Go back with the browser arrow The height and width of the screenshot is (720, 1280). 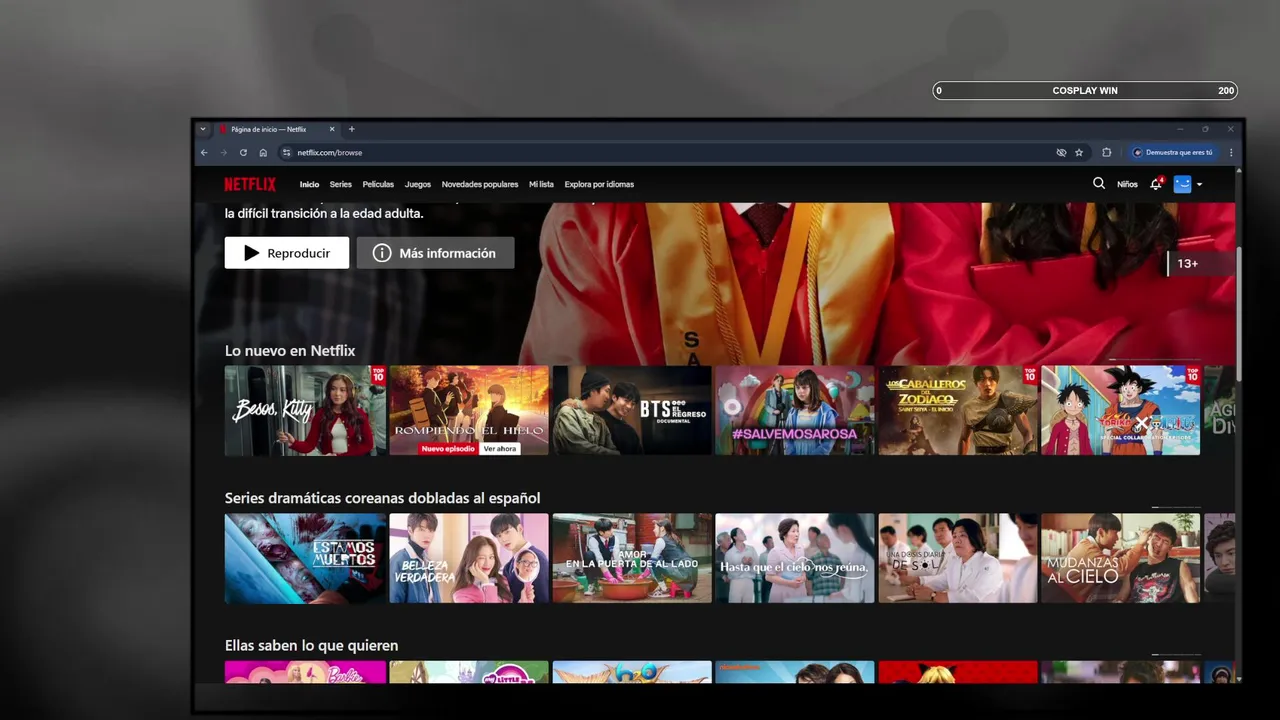coord(204,153)
